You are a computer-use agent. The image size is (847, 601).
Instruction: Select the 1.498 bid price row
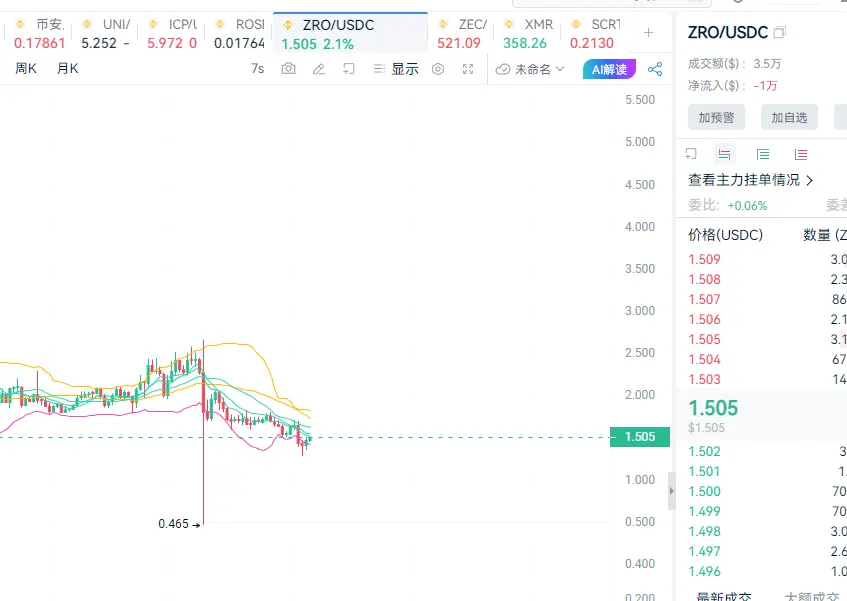pyautogui.click(x=762, y=531)
